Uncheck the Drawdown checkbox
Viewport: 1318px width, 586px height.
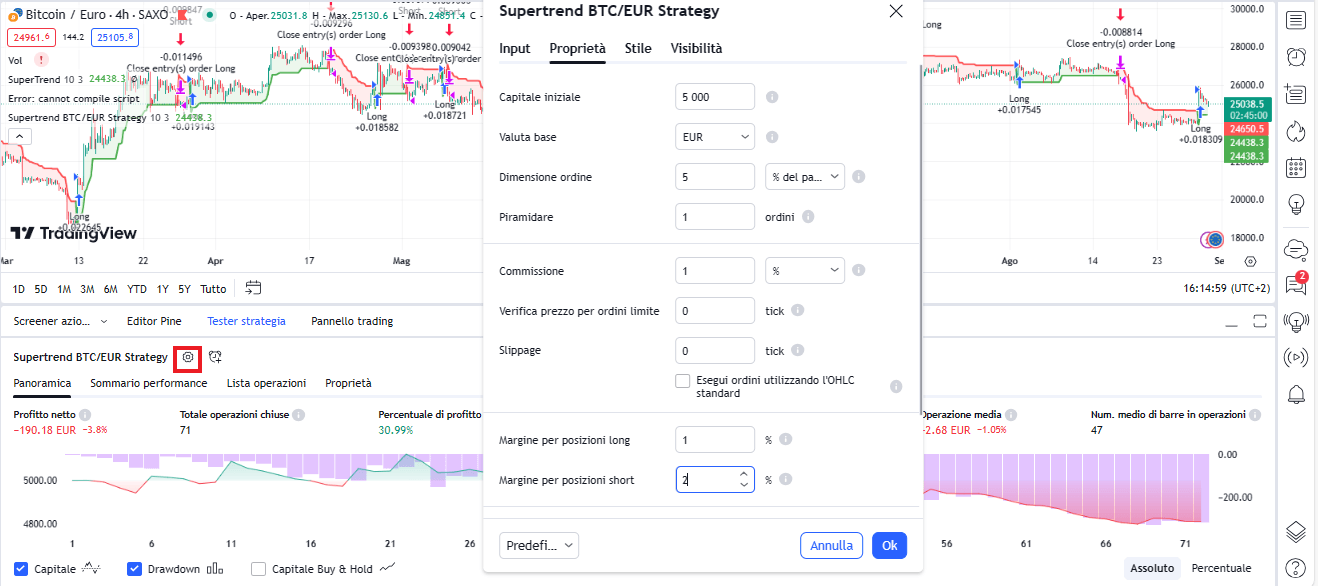pyautogui.click(x=135, y=569)
